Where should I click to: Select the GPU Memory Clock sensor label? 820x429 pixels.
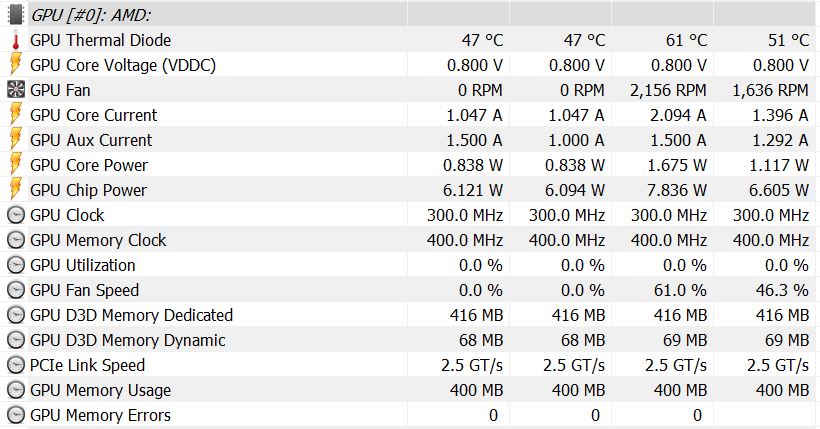[98, 240]
